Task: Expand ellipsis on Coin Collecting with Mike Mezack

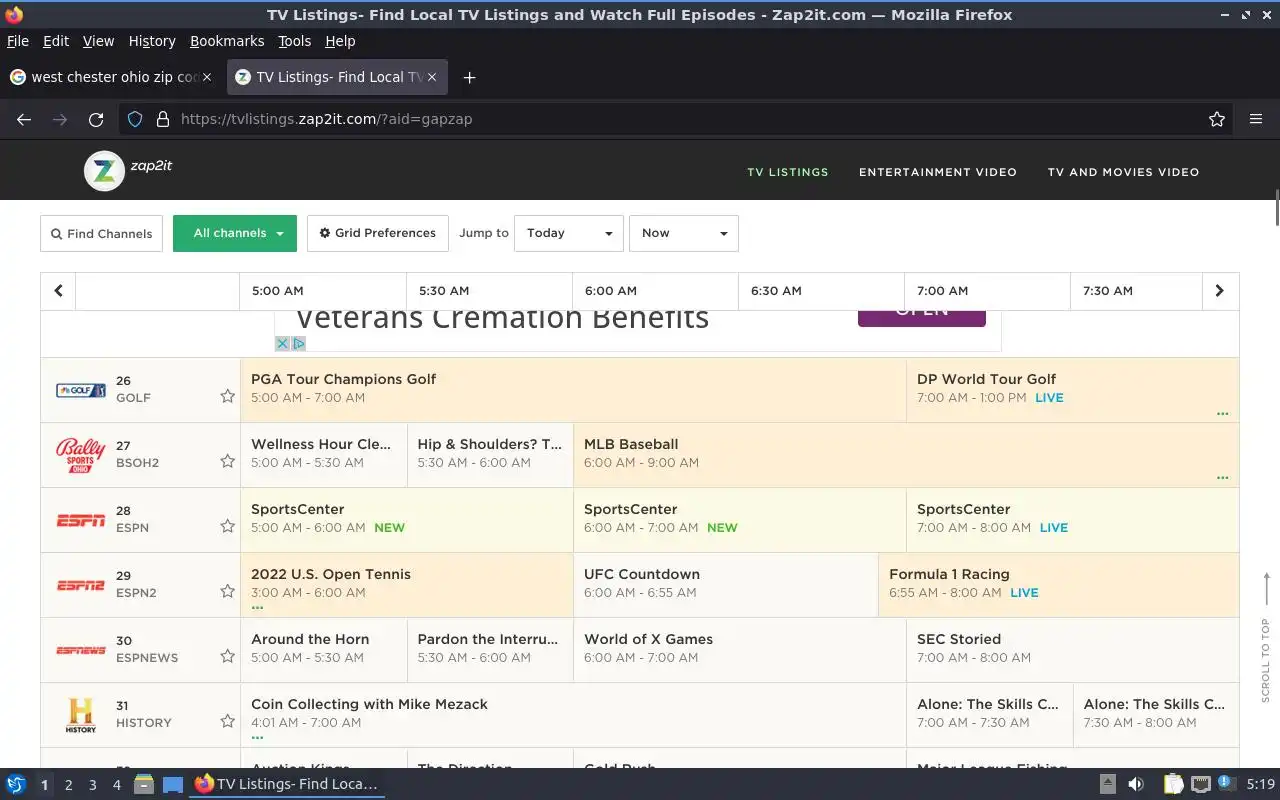Action: coord(257,737)
